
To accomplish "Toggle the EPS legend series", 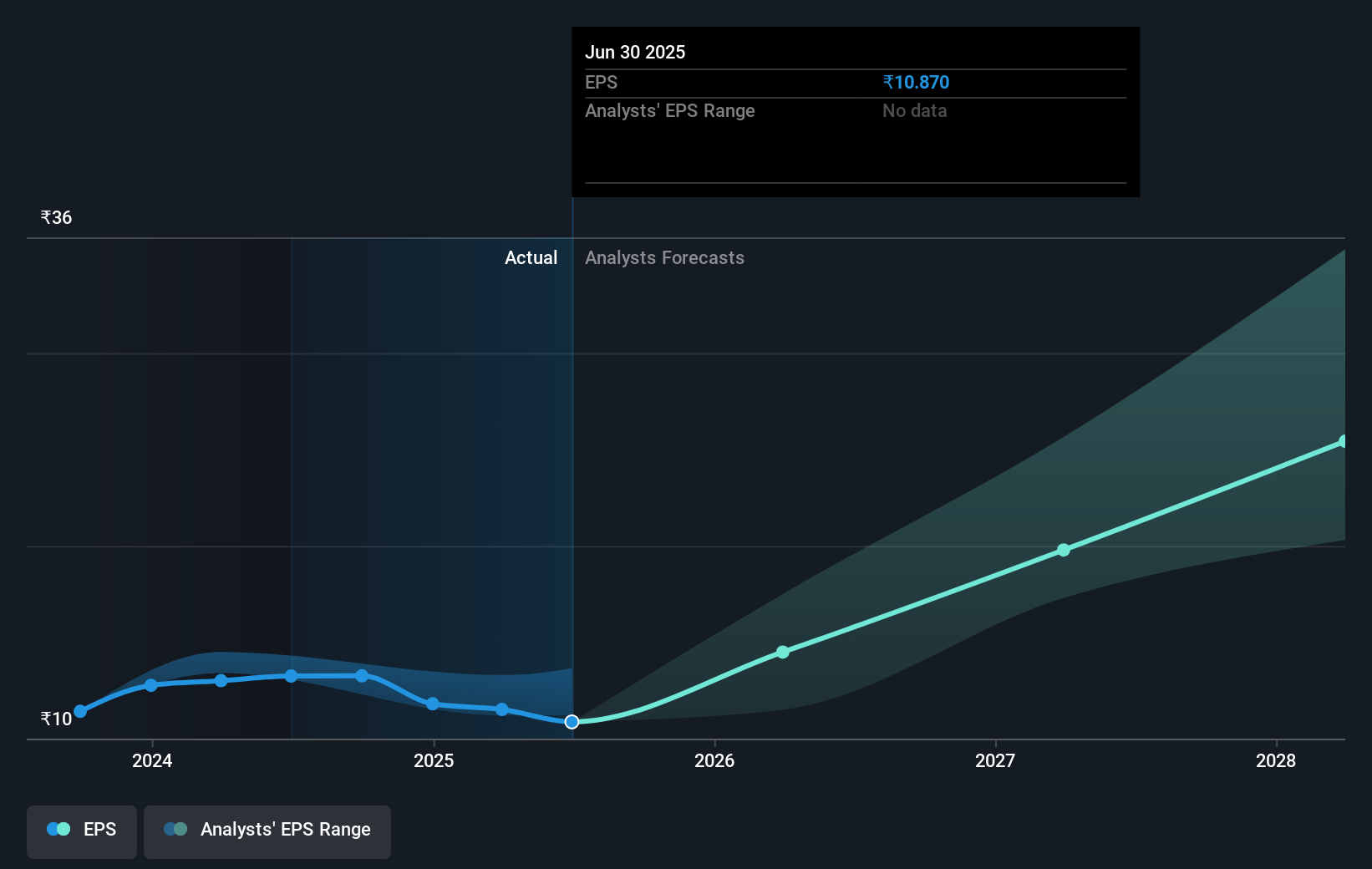I will pos(82,831).
